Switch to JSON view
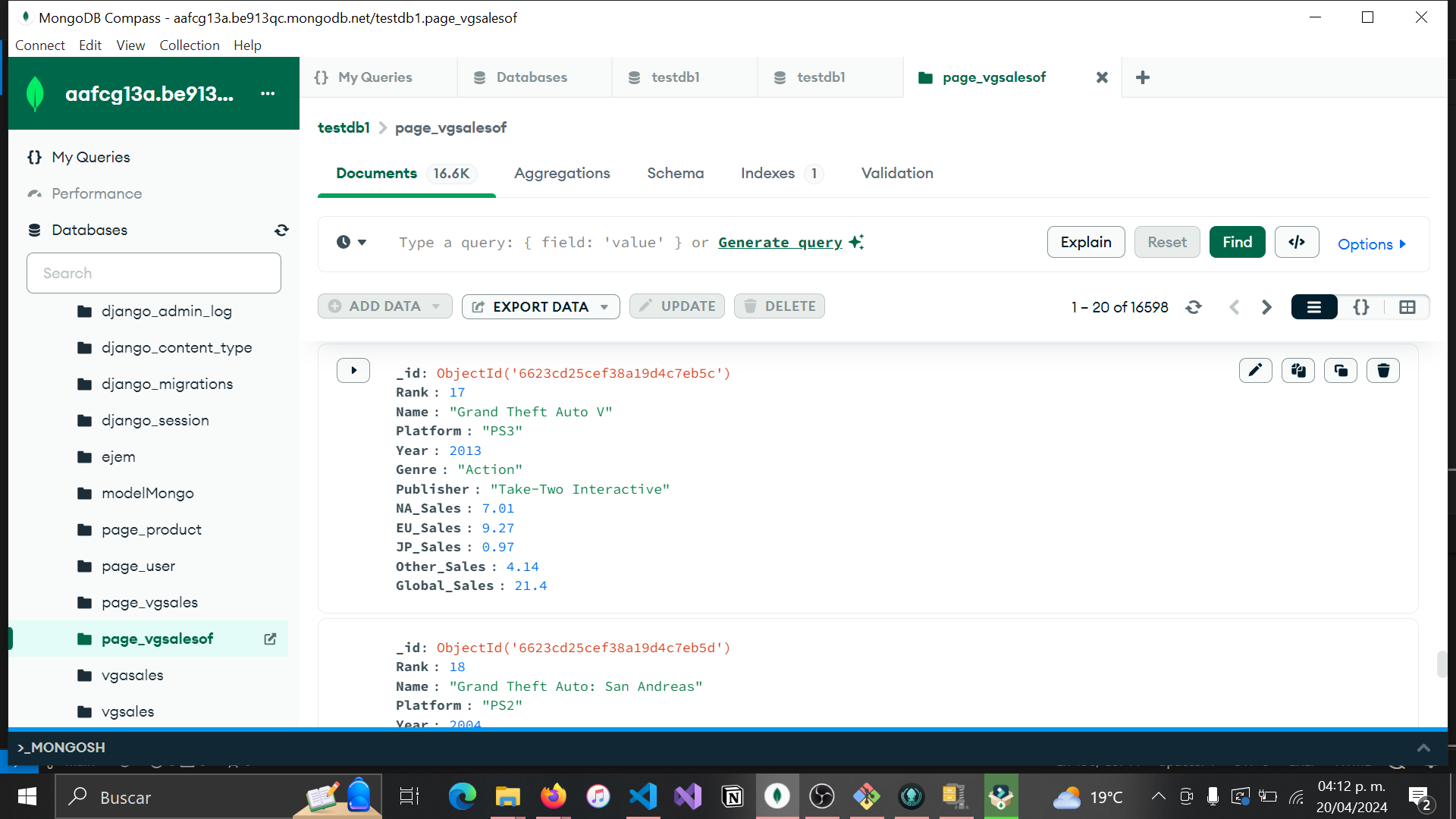This screenshot has height=819, width=1456. click(1361, 307)
